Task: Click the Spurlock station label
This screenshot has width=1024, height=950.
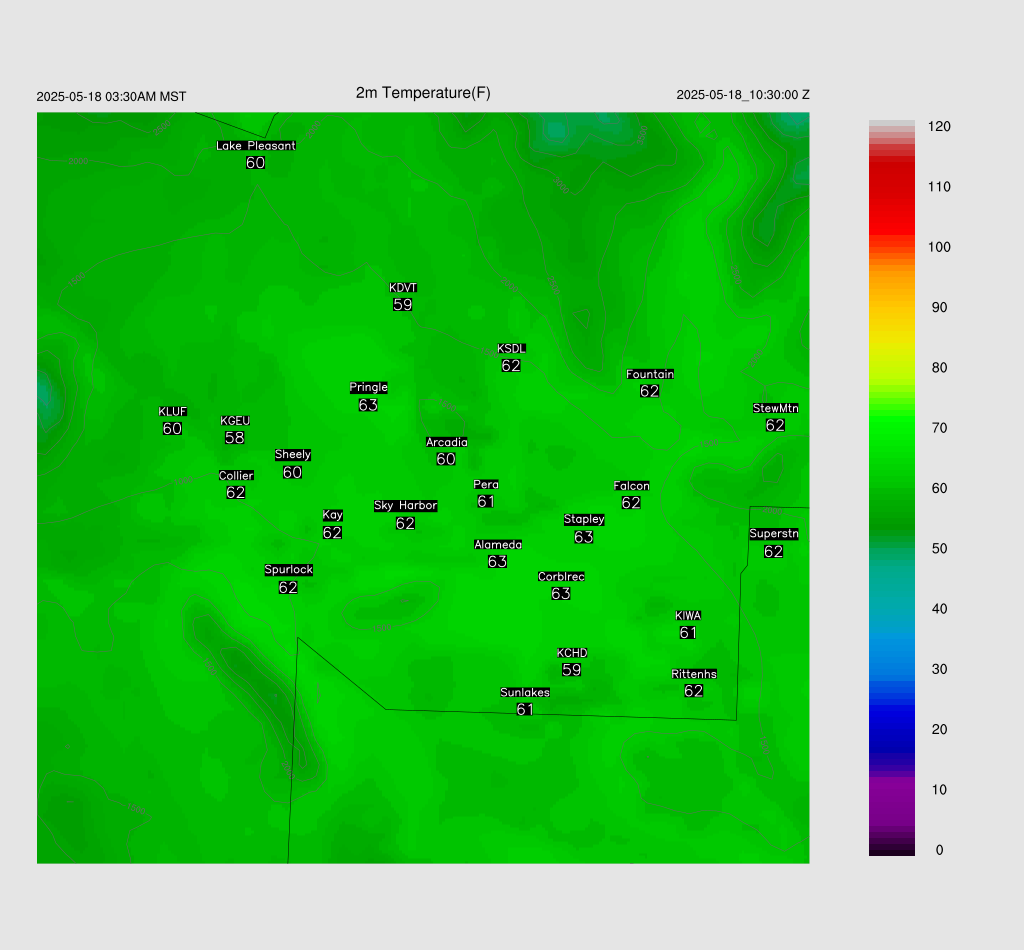Action: pyautogui.click(x=289, y=569)
